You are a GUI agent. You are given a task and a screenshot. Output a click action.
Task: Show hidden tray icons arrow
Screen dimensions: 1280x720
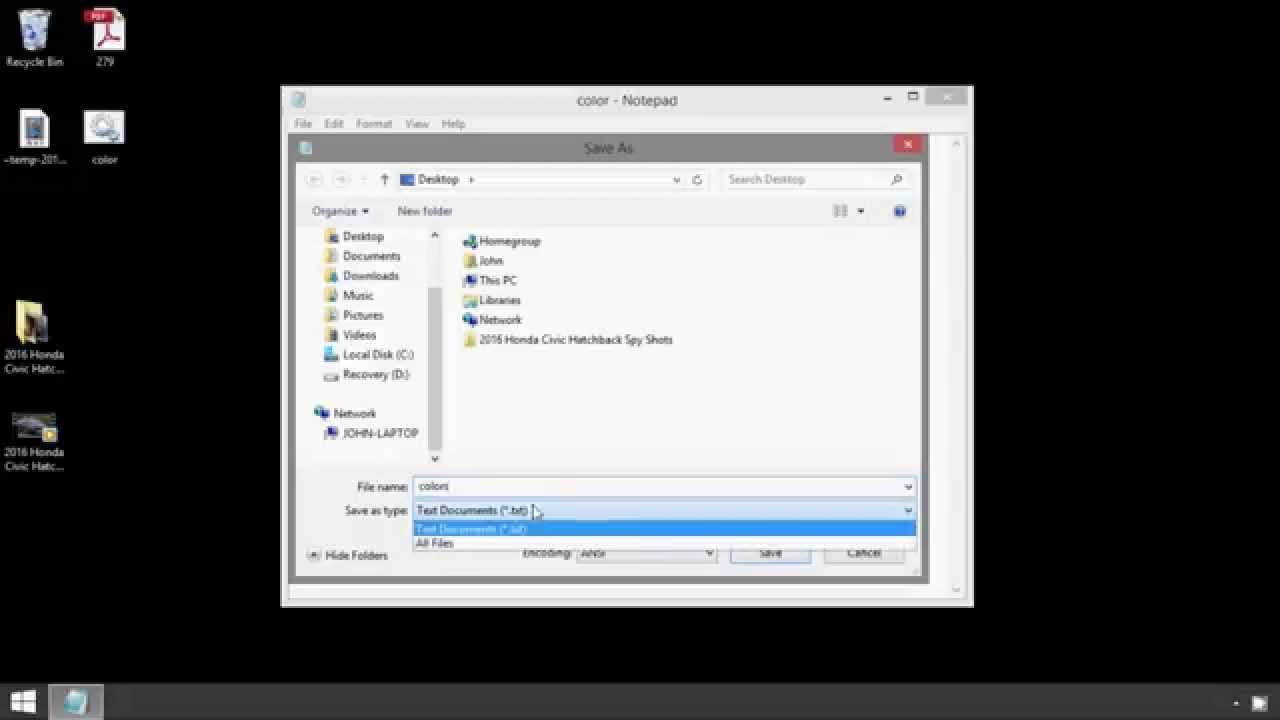click(1236, 703)
